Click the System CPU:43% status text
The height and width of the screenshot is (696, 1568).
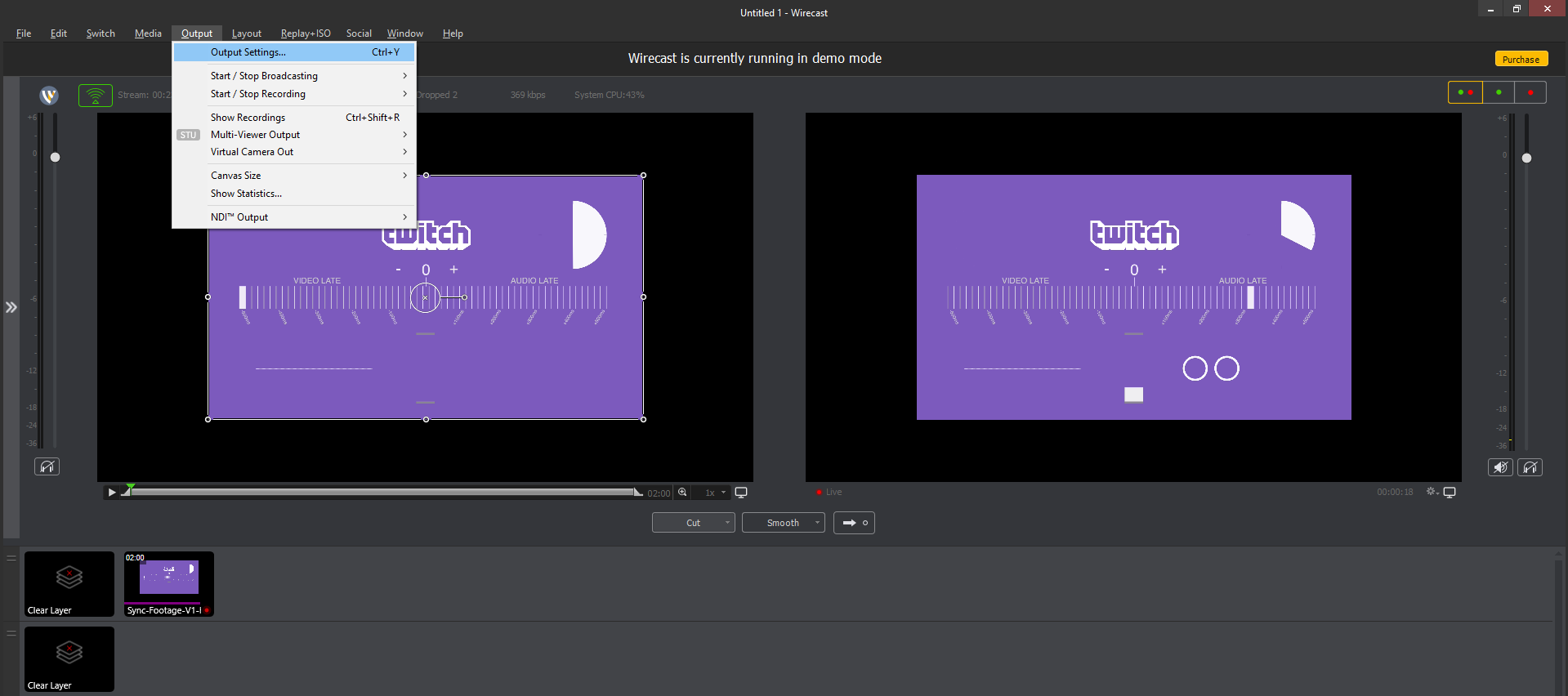610,95
